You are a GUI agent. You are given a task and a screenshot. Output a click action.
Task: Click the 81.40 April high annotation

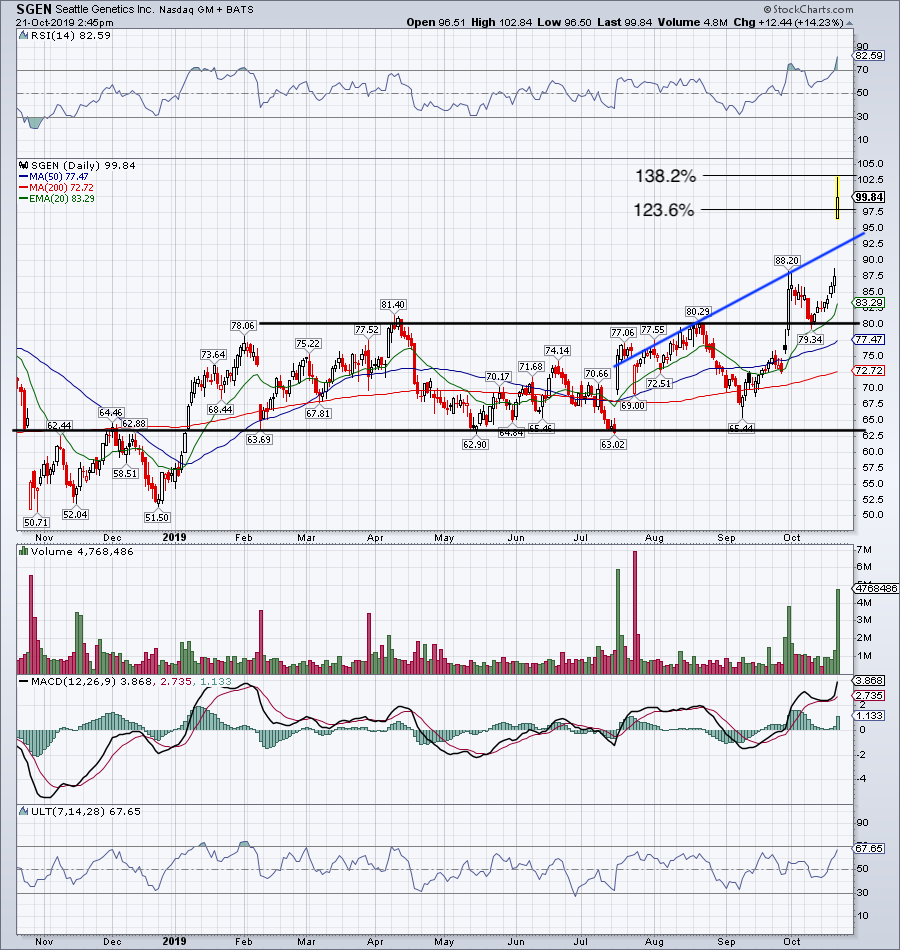(x=393, y=304)
